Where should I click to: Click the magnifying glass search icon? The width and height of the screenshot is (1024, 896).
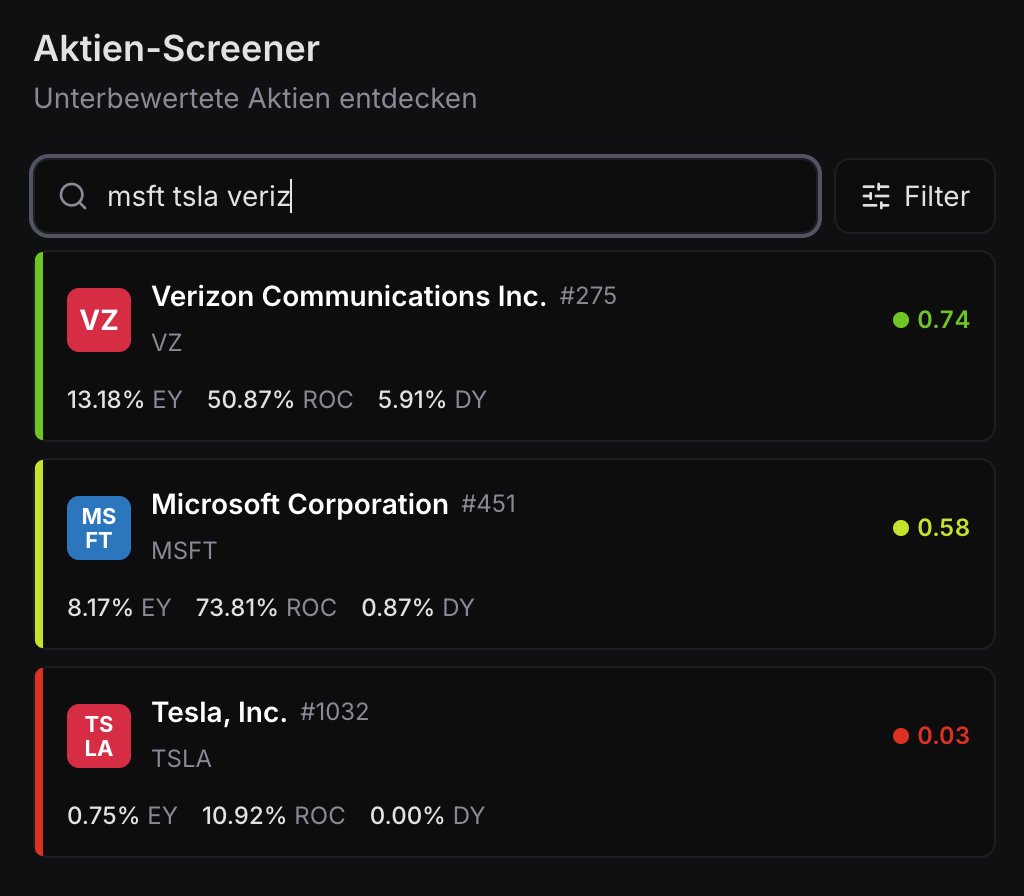pyautogui.click(x=73, y=196)
